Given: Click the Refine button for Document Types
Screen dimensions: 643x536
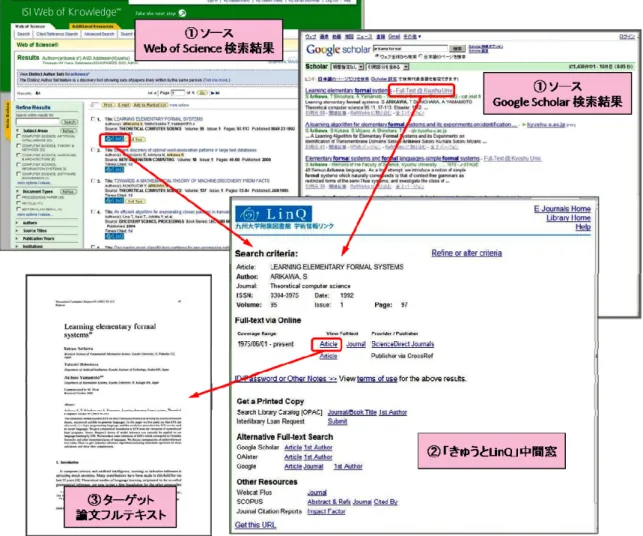Looking at the screenshot, I should (x=68, y=192).
